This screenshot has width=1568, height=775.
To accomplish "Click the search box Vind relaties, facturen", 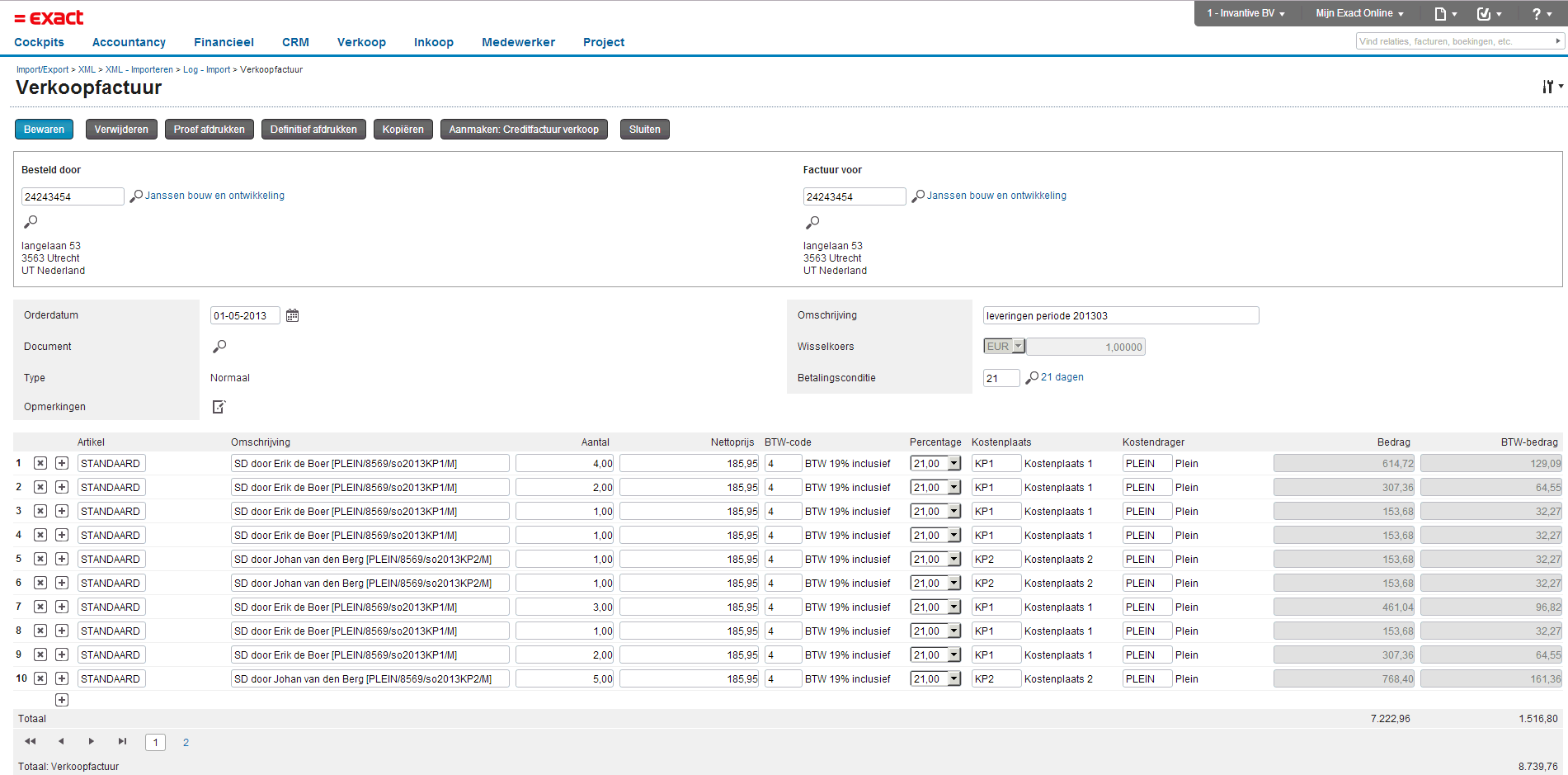I will tap(1455, 41).
